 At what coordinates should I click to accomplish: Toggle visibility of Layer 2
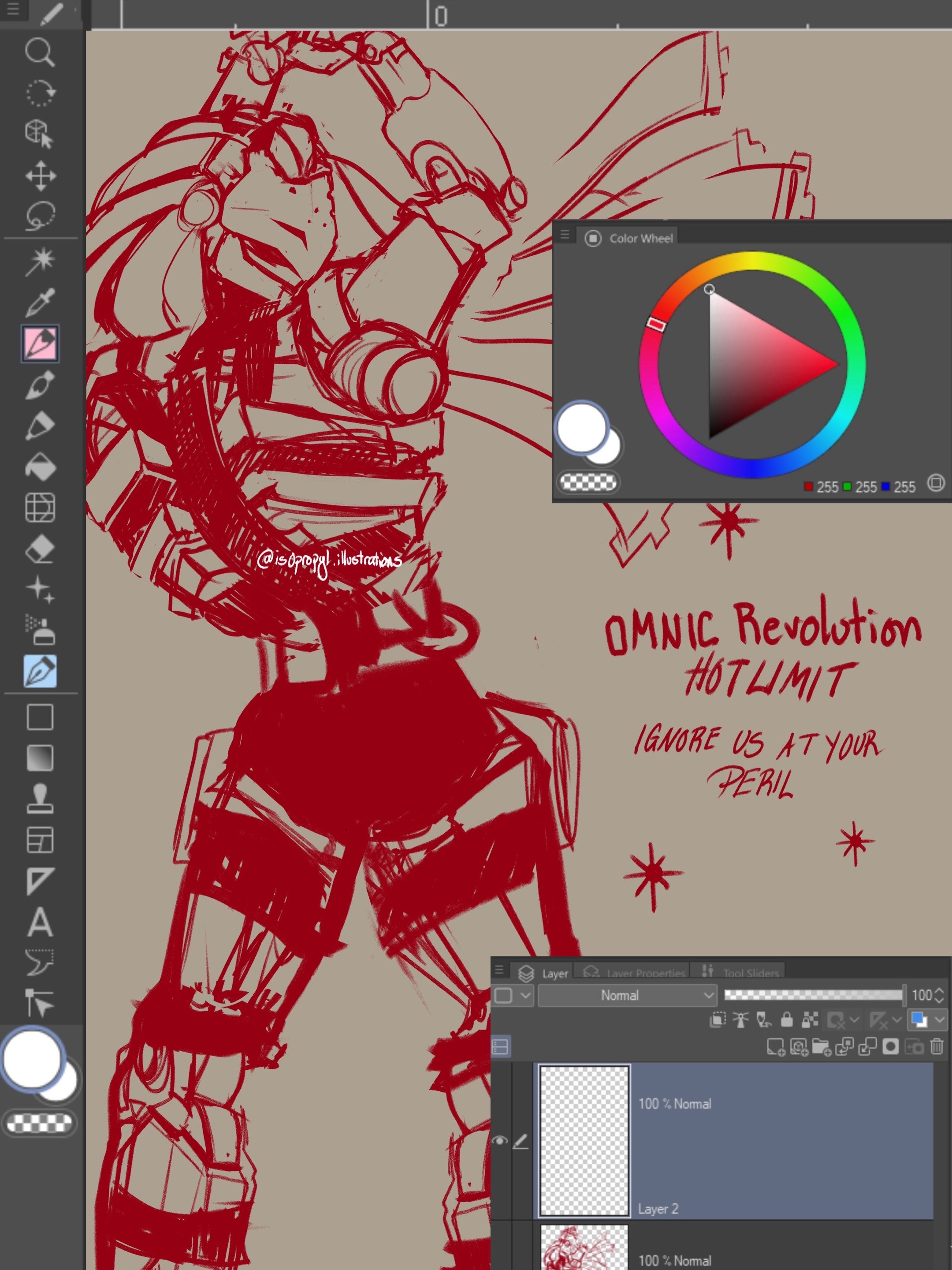point(500,1140)
